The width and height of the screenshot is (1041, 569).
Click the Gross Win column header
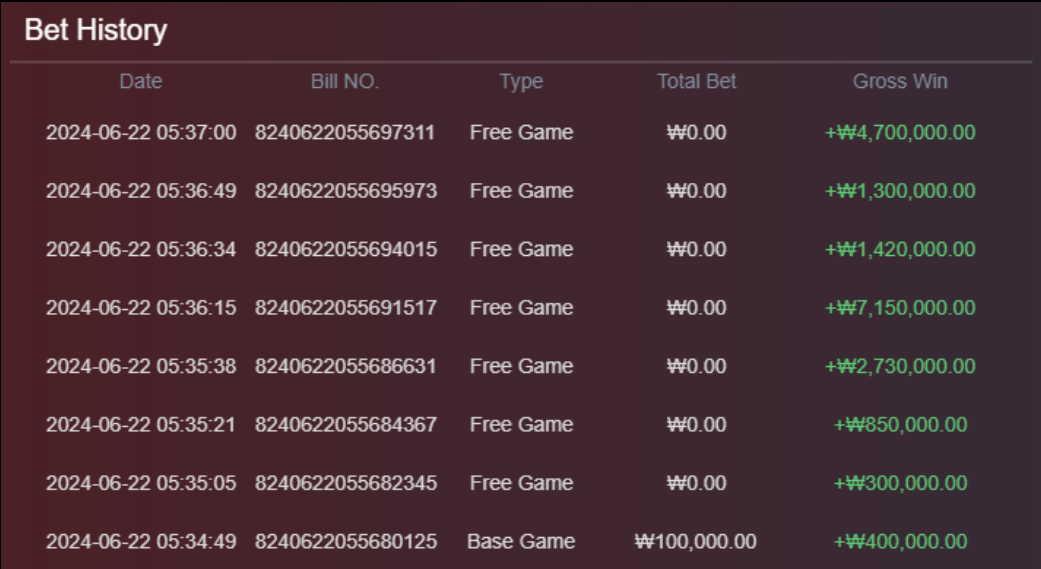click(x=900, y=81)
